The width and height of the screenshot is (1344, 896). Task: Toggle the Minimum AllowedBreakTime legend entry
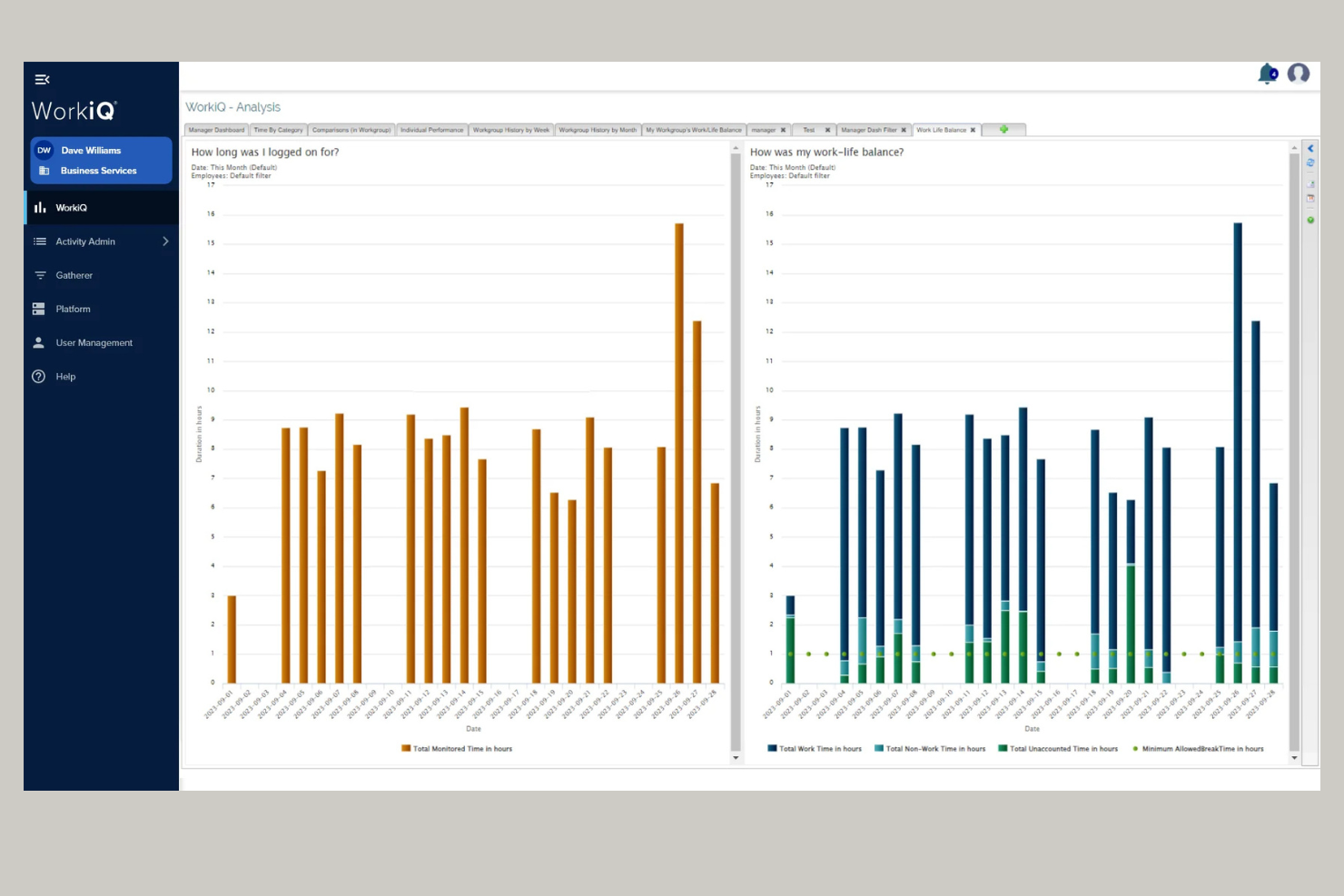1199,748
